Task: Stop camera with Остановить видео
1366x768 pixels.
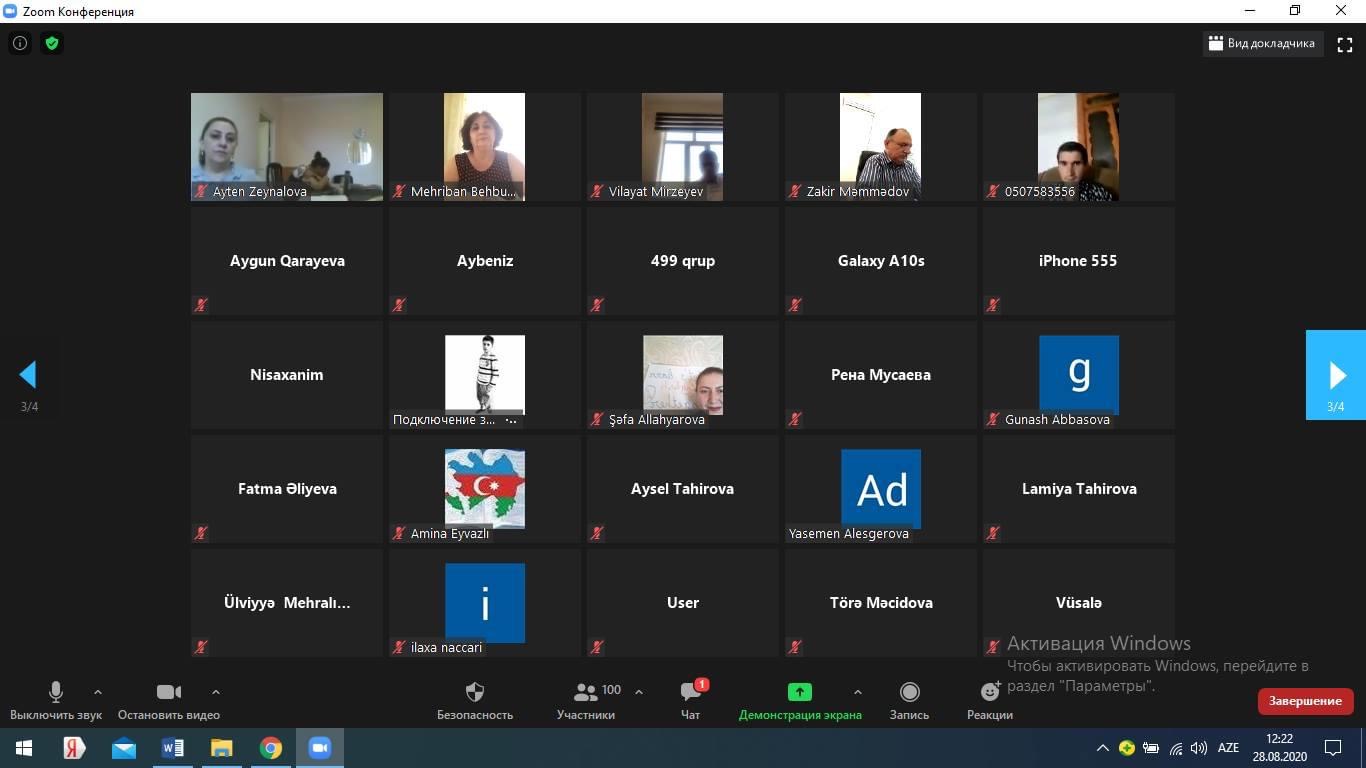Action: [x=169, y=701]
